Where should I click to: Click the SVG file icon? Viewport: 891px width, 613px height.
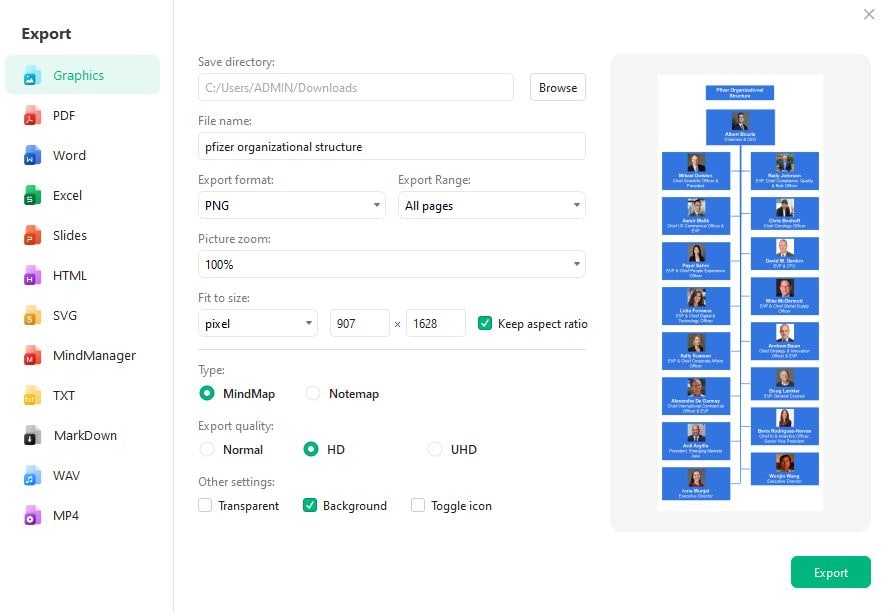[x=32, y=315]
